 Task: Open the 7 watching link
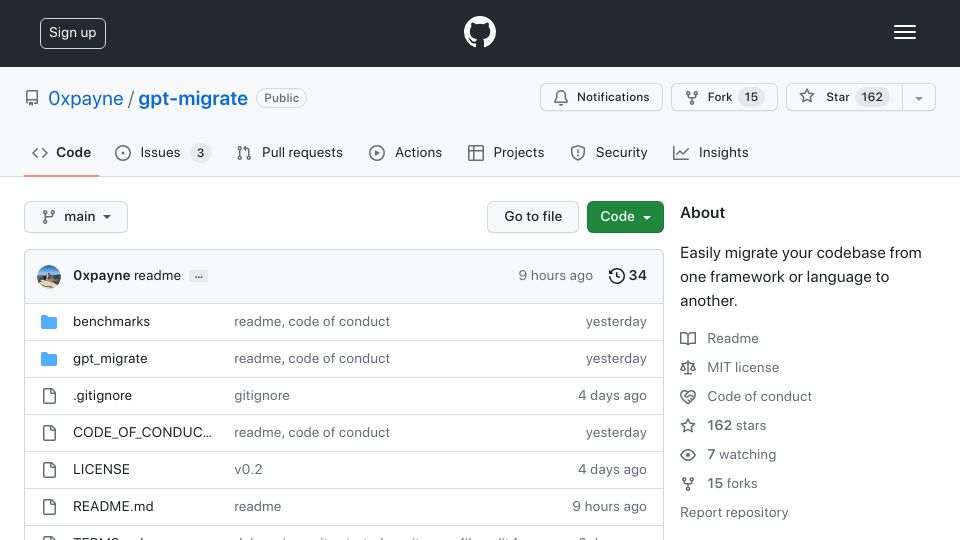pos(741,454)
